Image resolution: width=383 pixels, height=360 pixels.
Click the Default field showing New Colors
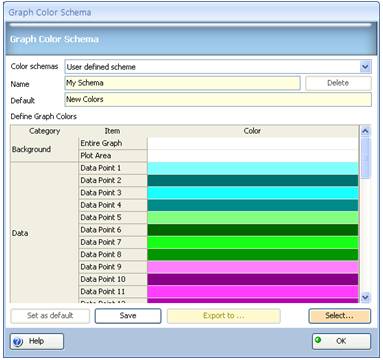[218, 99]
